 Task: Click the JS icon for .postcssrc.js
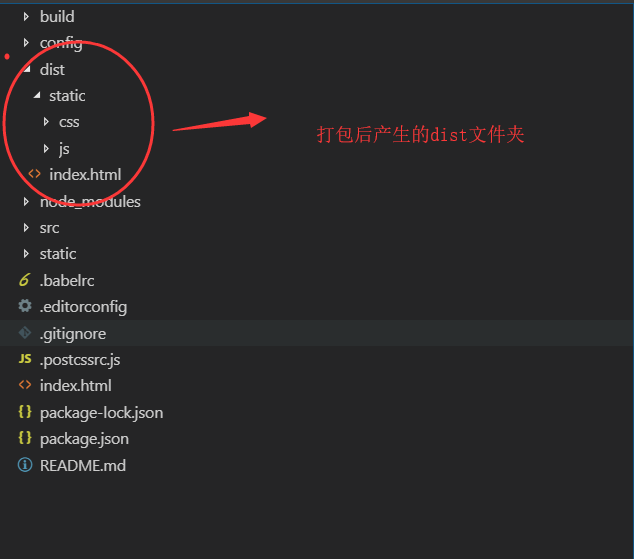(x=25, y=359)
